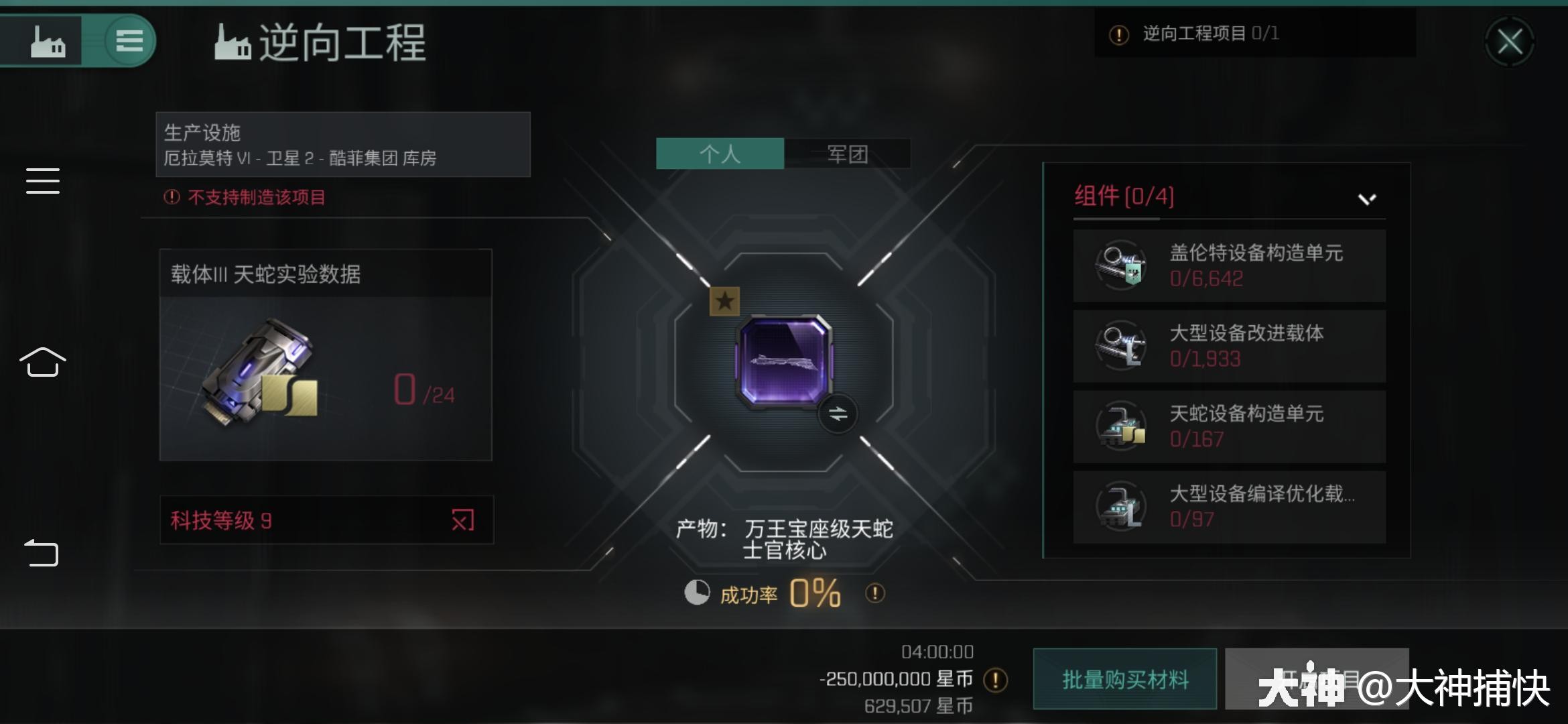Tap the home icon in sidebar
1568x724 pixels.
coord(43,362)
